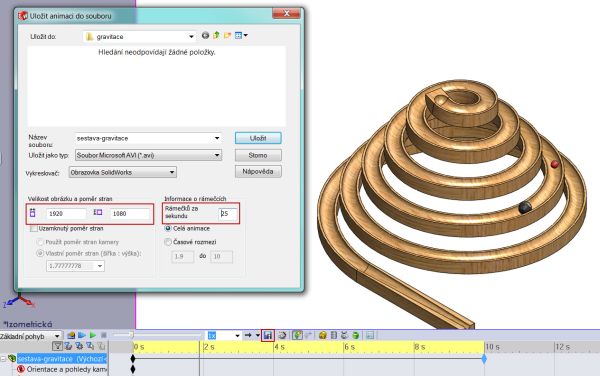Enable Uzamknutý poměr stran checkbox
This screenshot has height=376, width=600.
pos(34,229)
